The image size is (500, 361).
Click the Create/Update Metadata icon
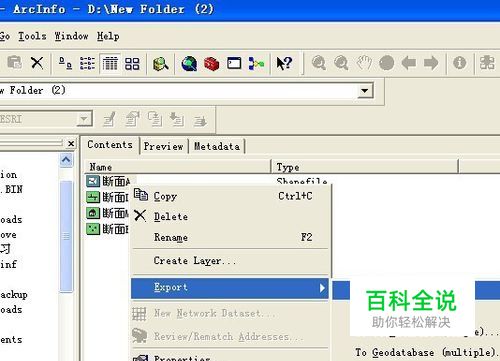click(155, 119)
